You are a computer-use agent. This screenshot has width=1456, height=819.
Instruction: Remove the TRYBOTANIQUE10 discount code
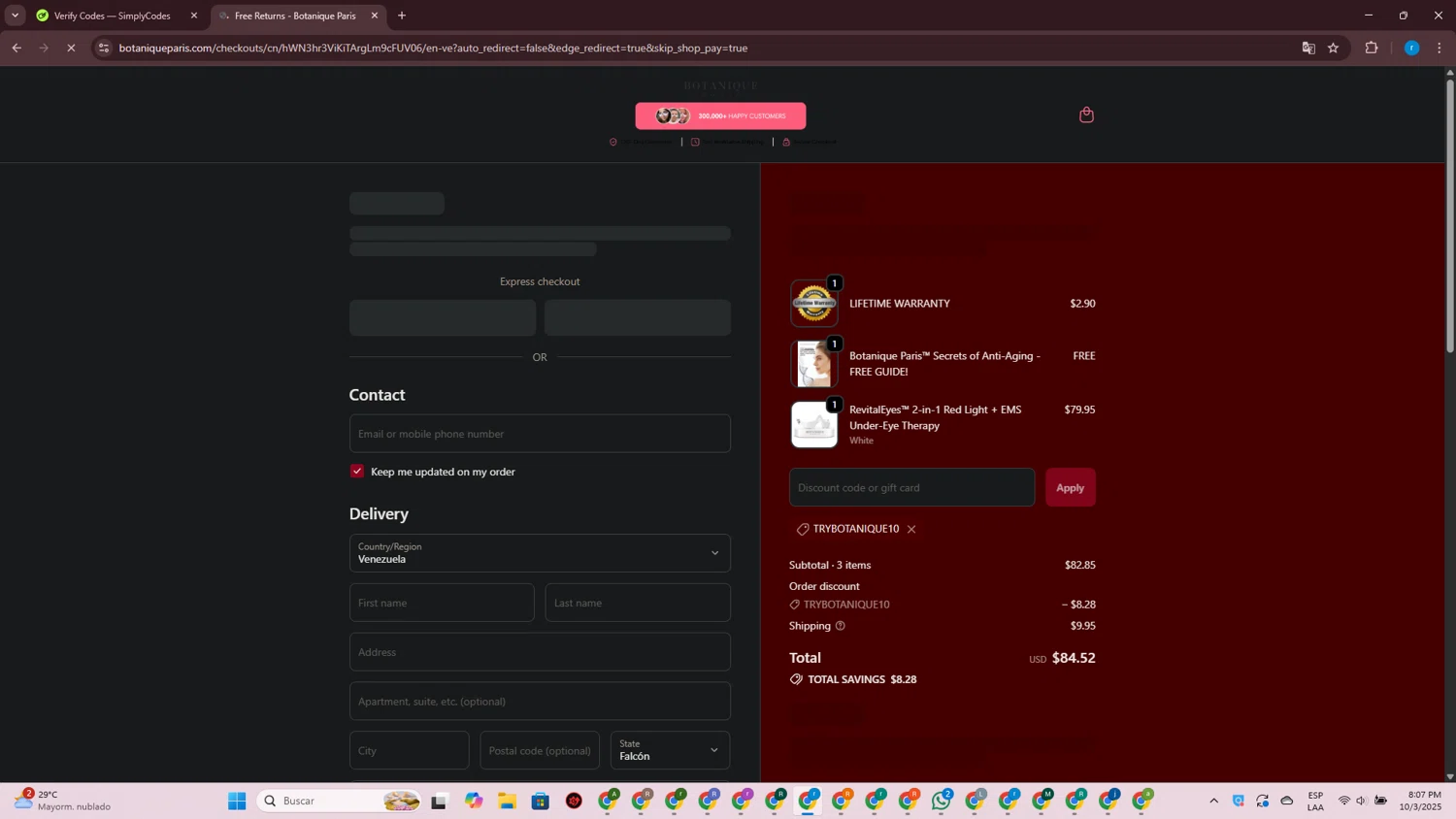pyautogui.click(x=911, y=529)
